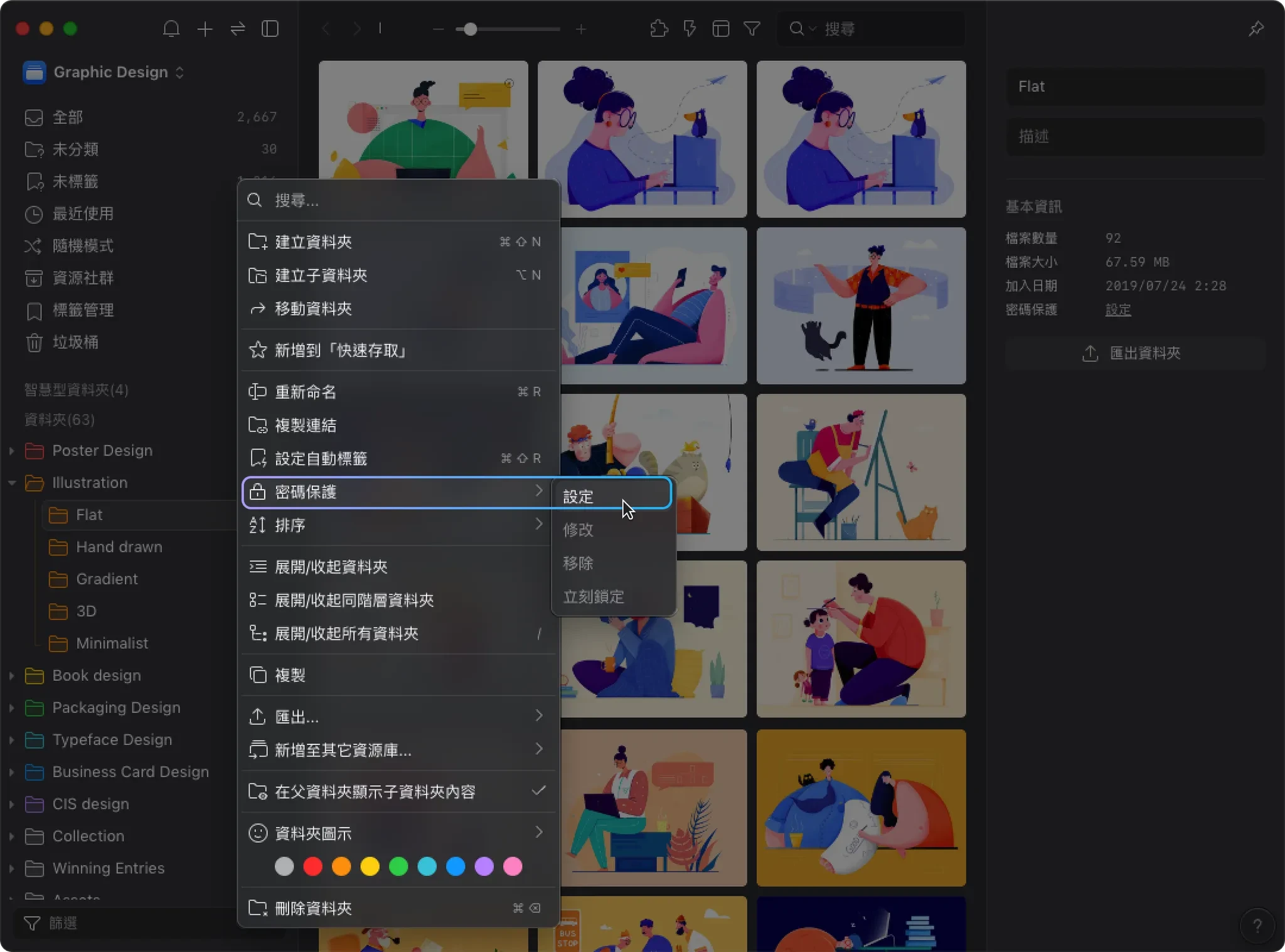Click the 匯出資料夾 export folder button
Image resolution: width=1285 pixels, height=952 pixels.
(x=1134, y=353)
